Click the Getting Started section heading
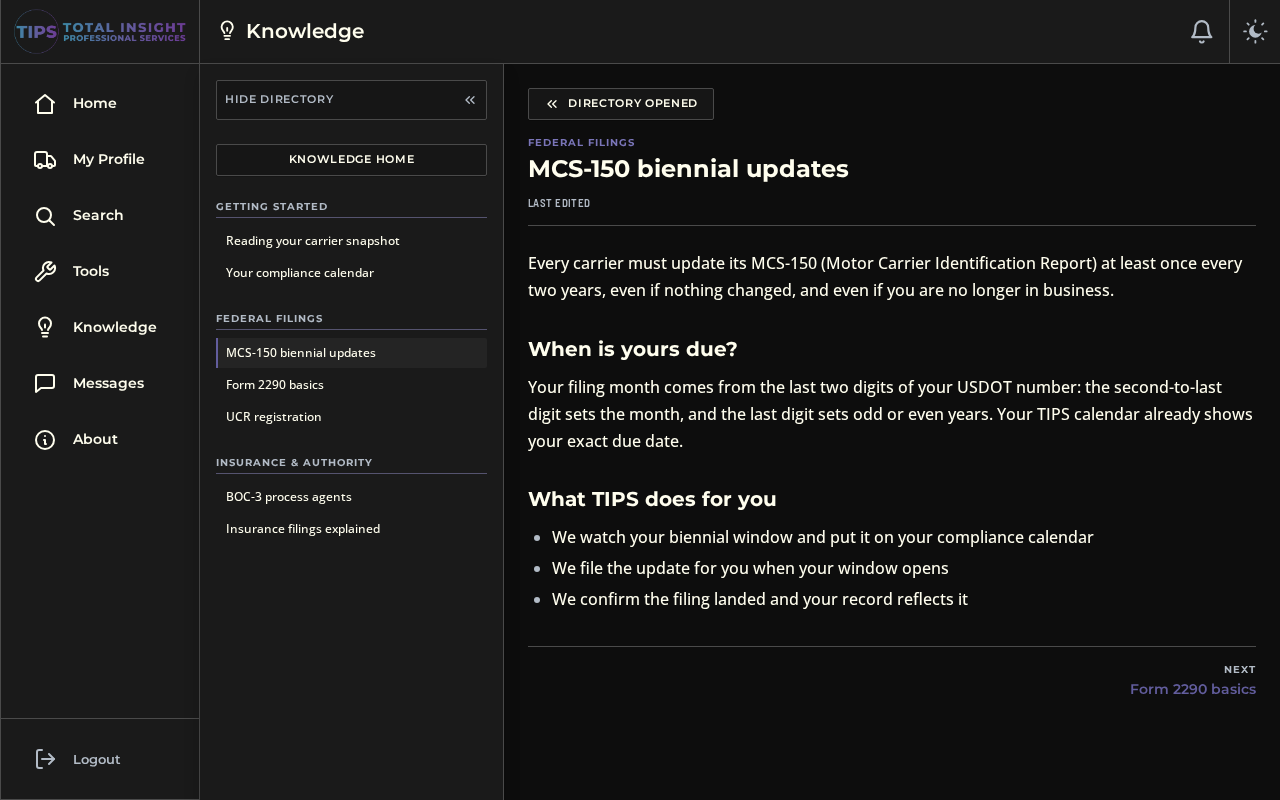The image size is (1280, 800). (x=272, y=207)
